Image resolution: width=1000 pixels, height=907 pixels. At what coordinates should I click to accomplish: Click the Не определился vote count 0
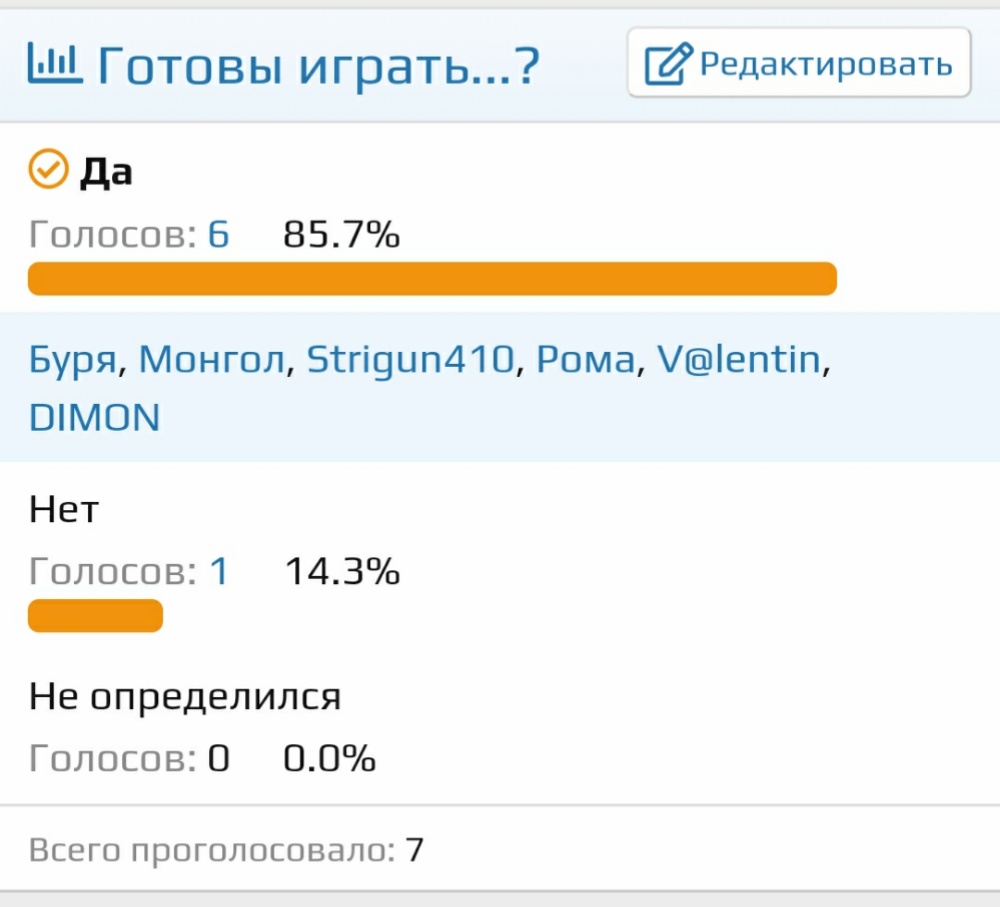click(x=218, y=759)
